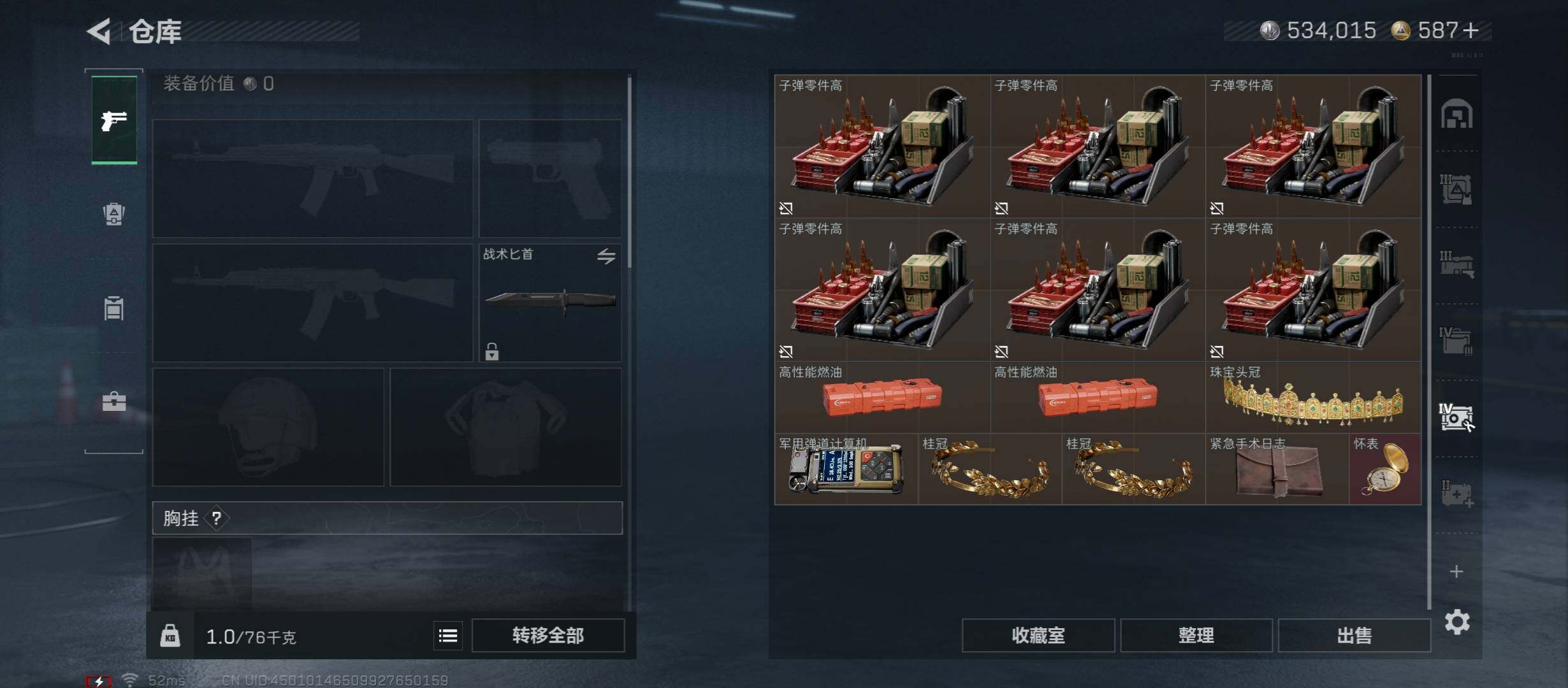This screenshot has height=688, width=1568.
Task: Select the main stash arch icon
Action: (1457, 114)
